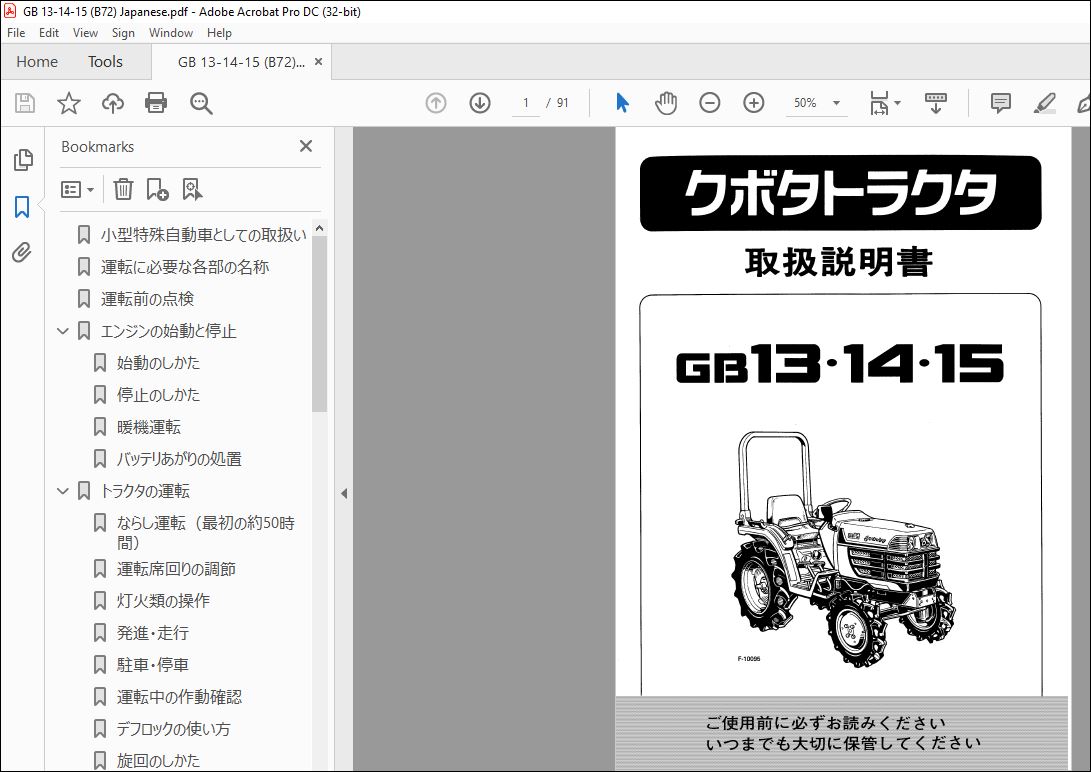Viewport: 1091px width, 772px height.
Task: Open bookmark 運転に必要な各部の名称
Action: (184, 267)
